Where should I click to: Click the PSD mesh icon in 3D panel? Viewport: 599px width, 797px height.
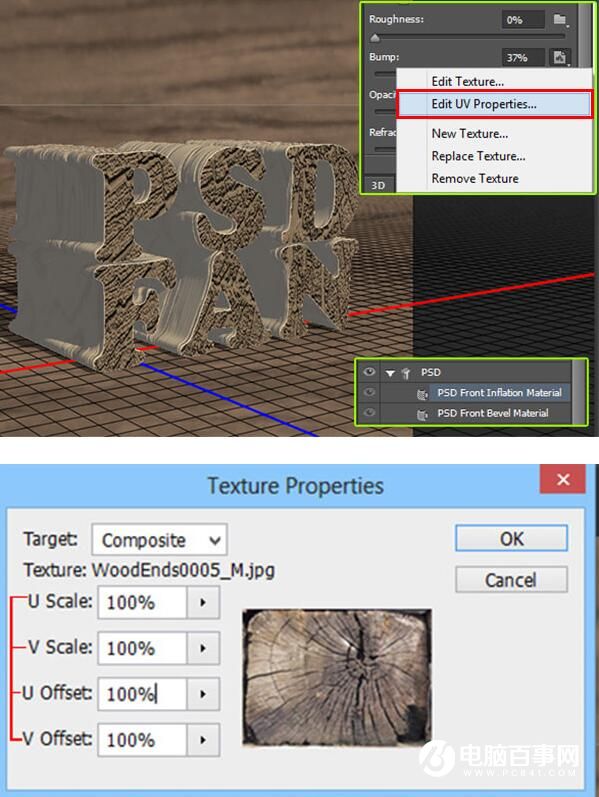pyautogui.click(x=406, y=374)
